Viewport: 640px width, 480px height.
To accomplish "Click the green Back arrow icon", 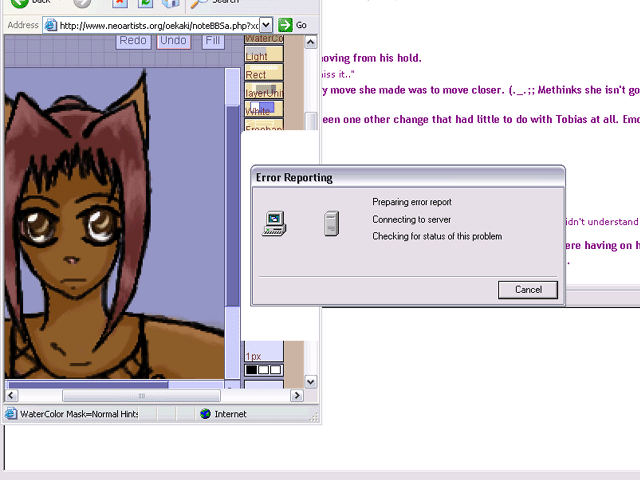I will tap(19, 2).
